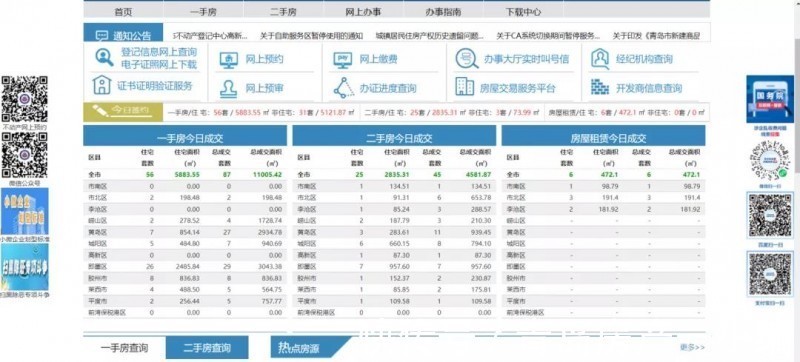Click the 微信公众号 QR code
The height and width of the screenshot is (362, 800).
24,155
